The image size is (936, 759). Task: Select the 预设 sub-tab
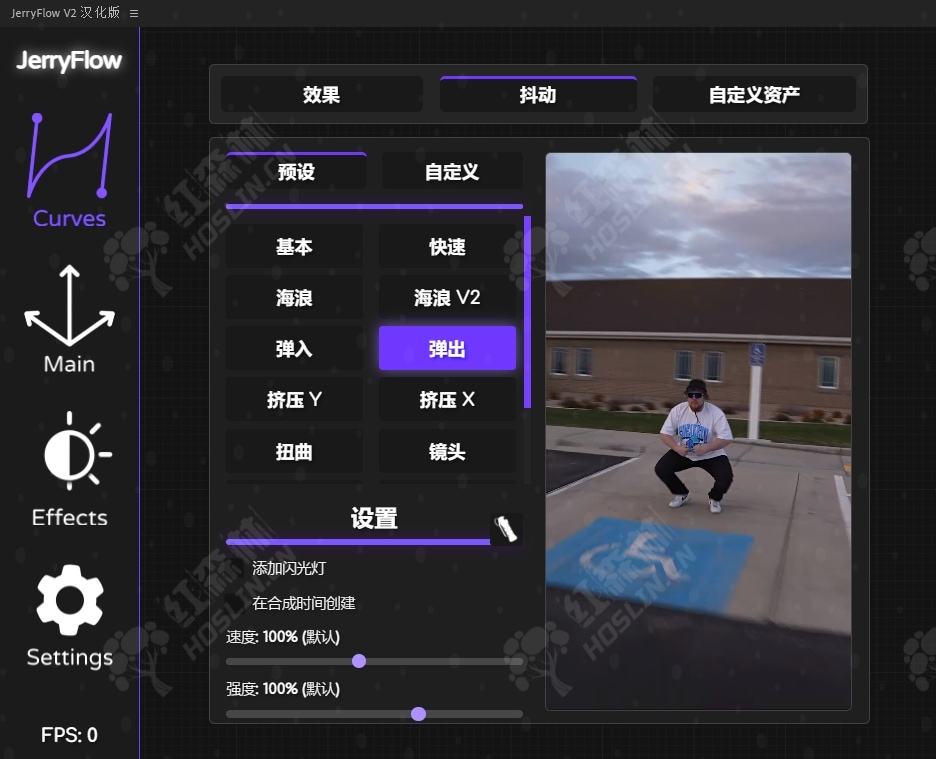point(296,171)
